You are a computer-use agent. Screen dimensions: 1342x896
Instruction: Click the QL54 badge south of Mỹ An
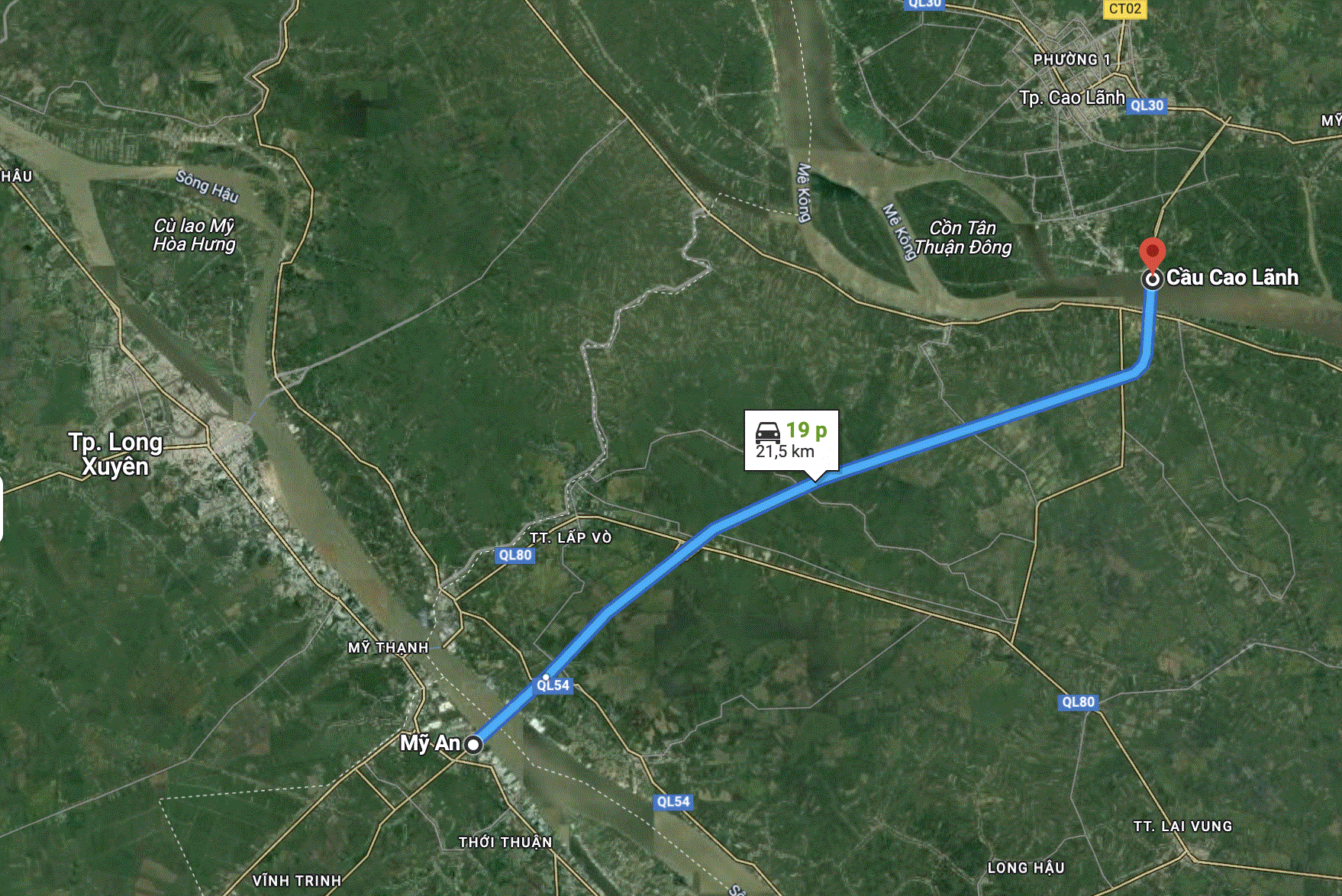673,801
